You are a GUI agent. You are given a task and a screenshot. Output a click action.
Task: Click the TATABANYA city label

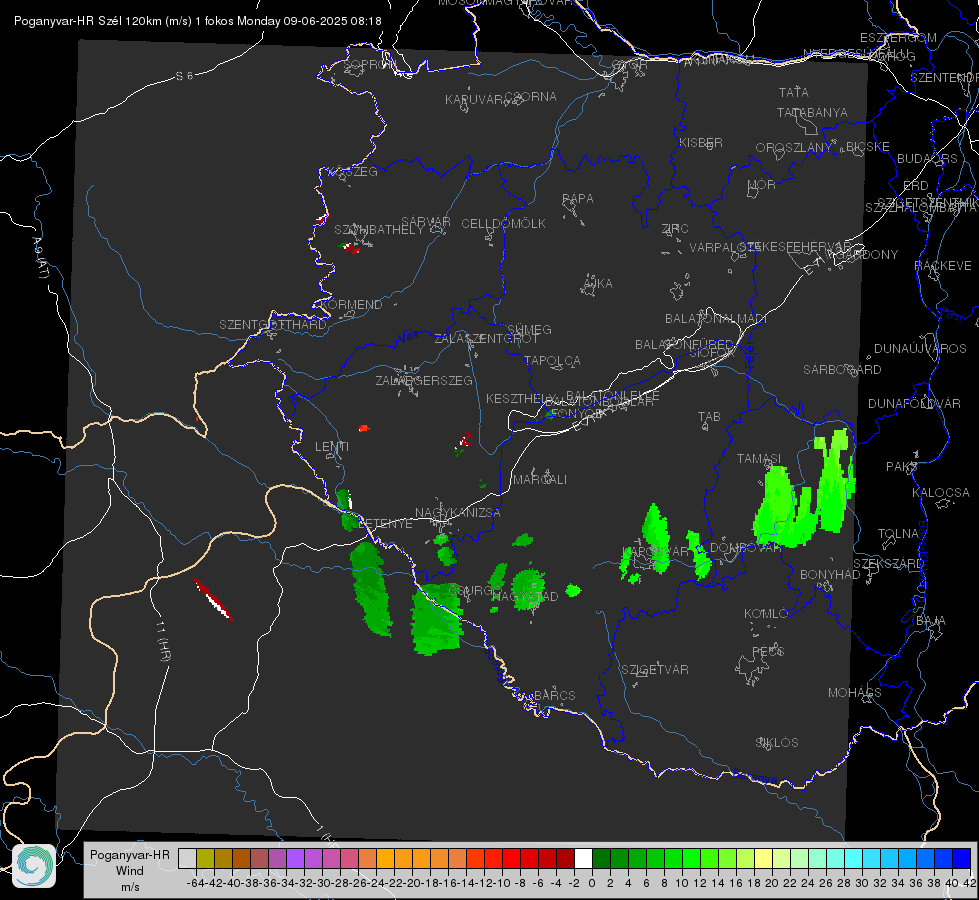pos(812,112)
